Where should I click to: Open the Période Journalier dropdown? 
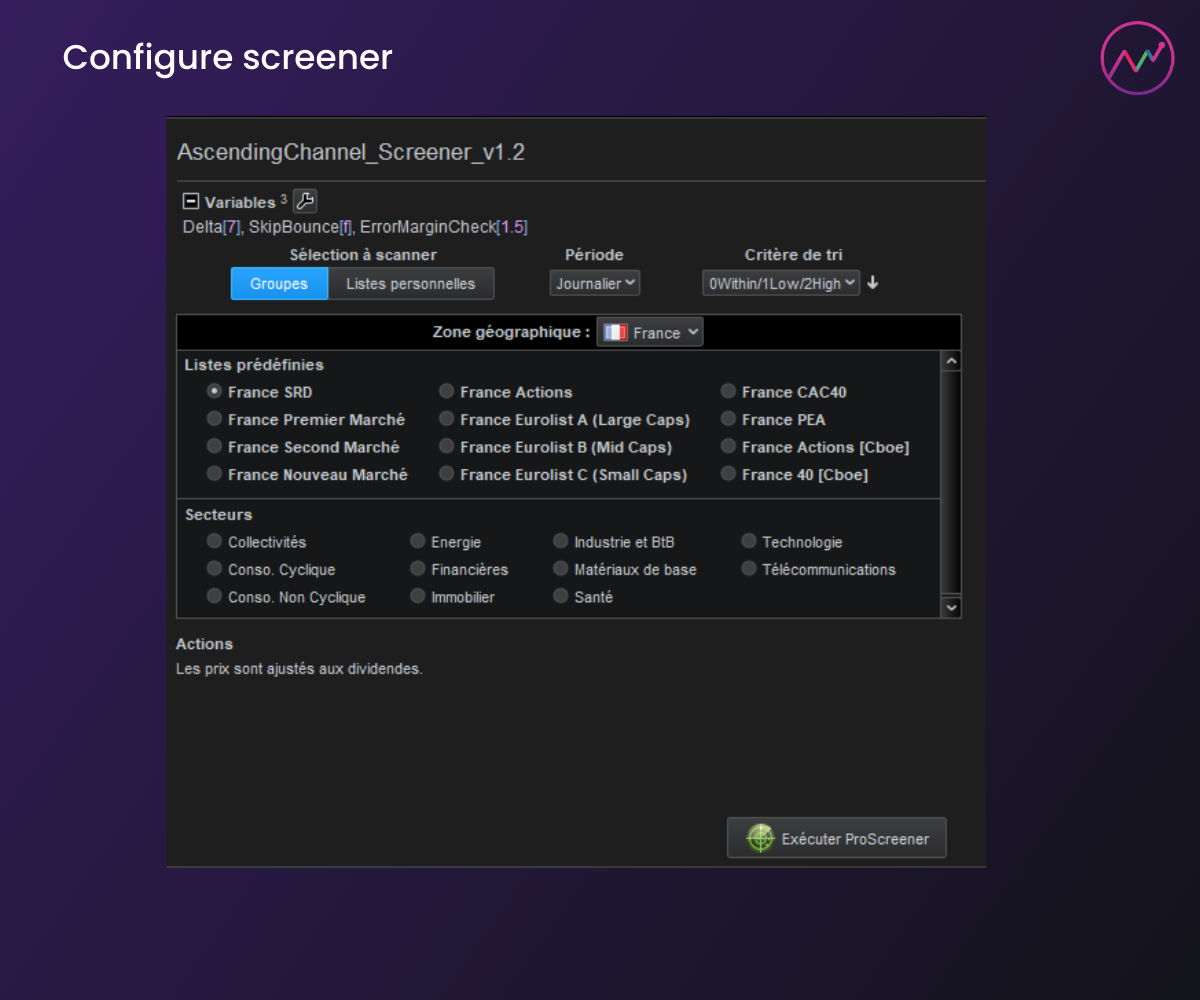coord(595,283)
